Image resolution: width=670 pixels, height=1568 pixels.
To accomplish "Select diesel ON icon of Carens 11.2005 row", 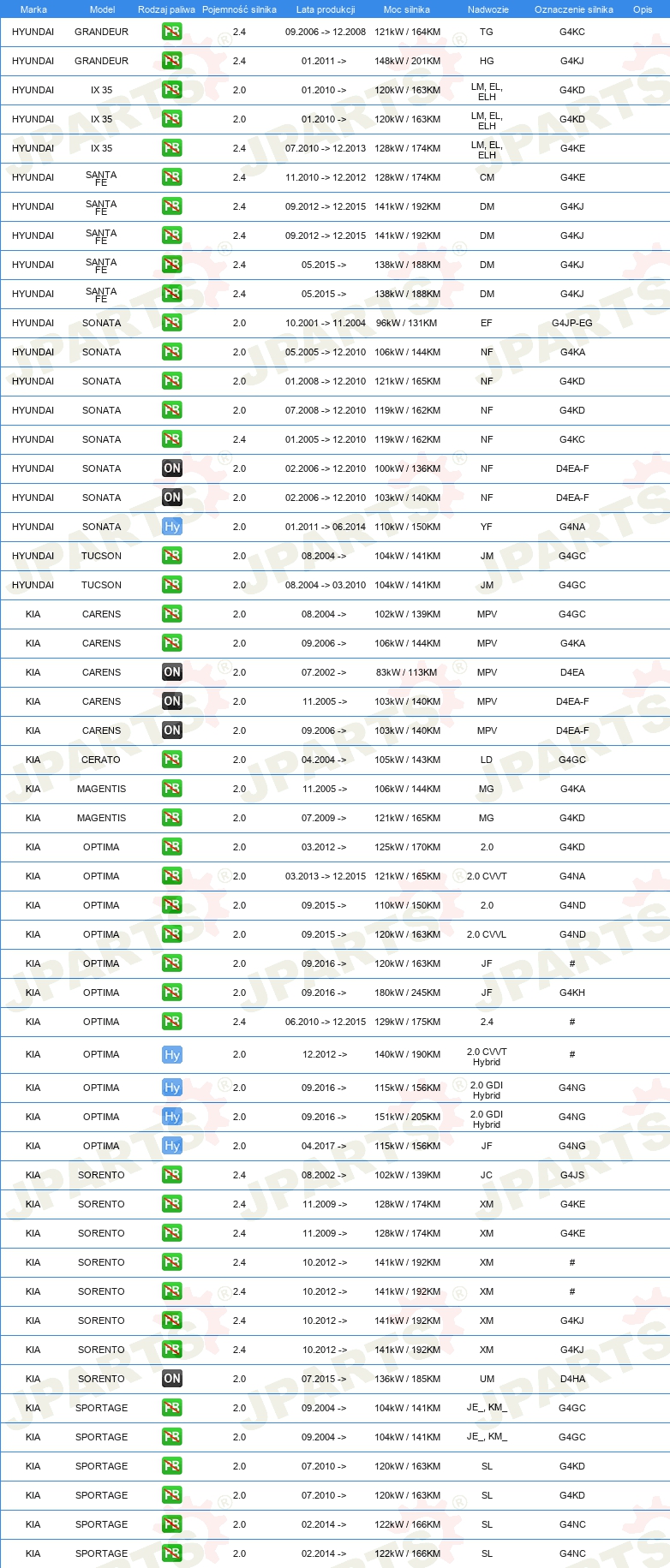I will (x=172, y=701).
